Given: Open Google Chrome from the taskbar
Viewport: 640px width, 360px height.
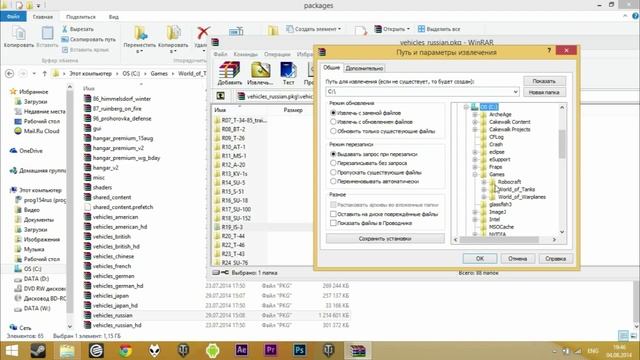Looking at the screenshot, I should [x=125, y=351].
